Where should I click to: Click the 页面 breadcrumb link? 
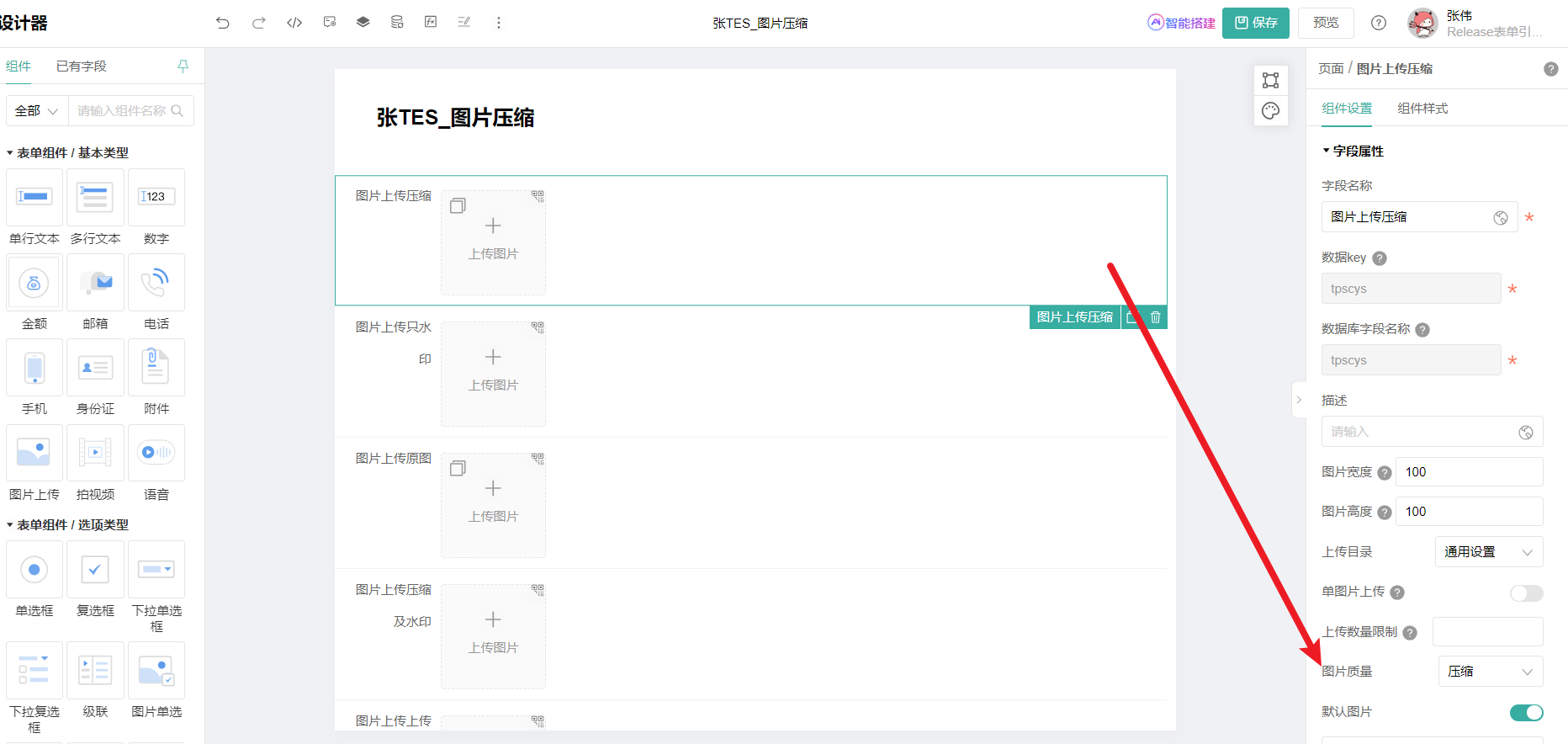click(x=1331, y=68)
